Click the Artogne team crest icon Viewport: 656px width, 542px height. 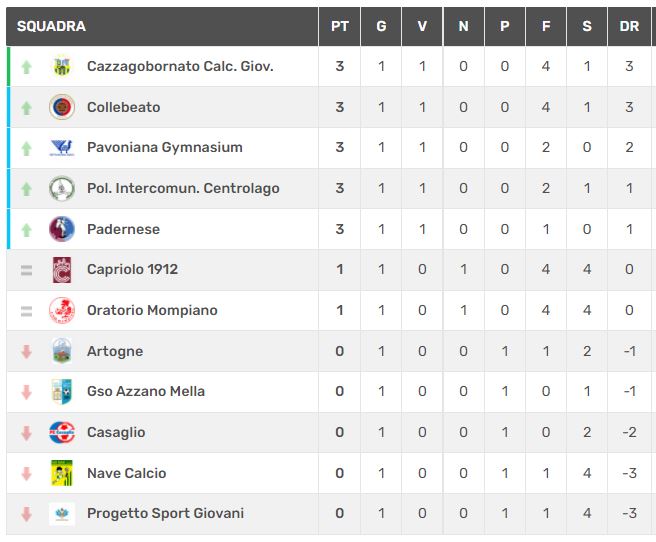61,351
